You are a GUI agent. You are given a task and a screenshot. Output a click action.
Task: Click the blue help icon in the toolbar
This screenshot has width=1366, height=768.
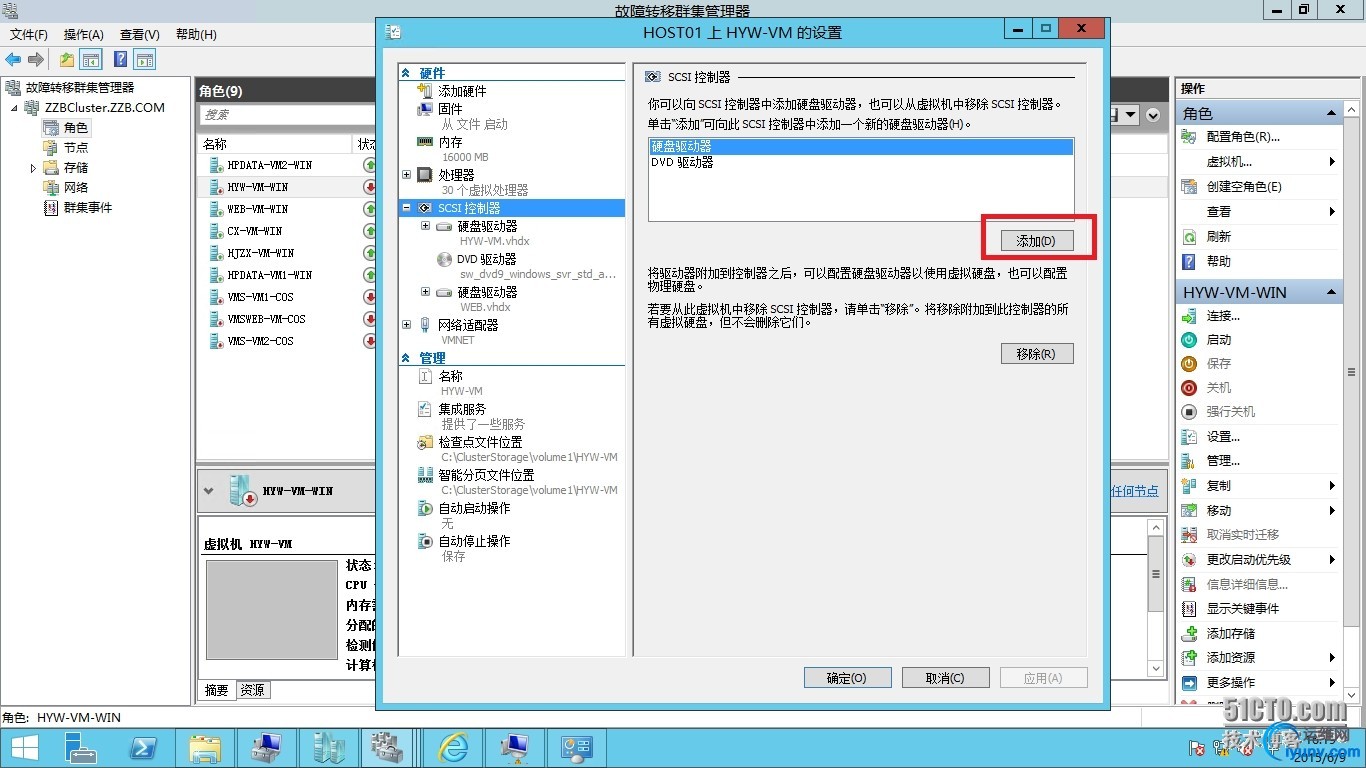120,60
